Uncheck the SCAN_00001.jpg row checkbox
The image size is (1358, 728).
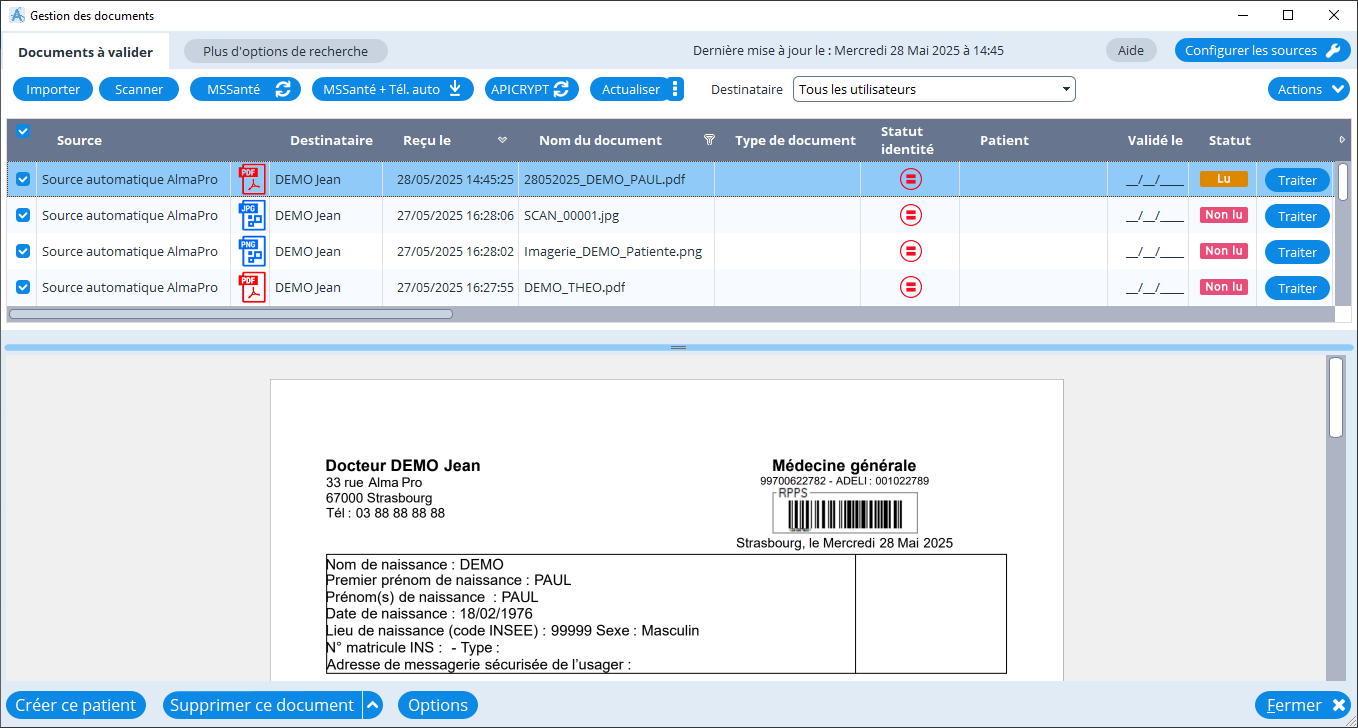(23, 216)
